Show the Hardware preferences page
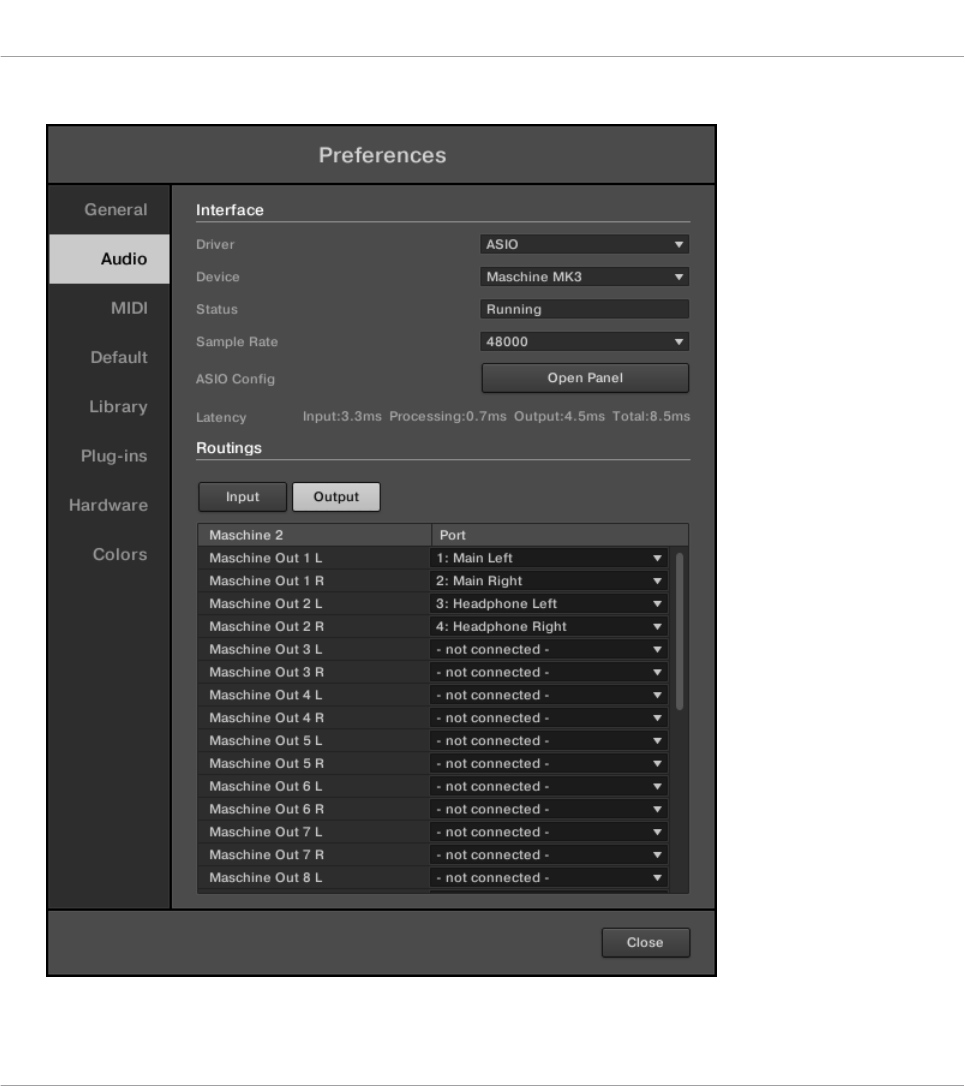Image resolution: width=965 pixels, height=1086 pixels. click(108, 505)
